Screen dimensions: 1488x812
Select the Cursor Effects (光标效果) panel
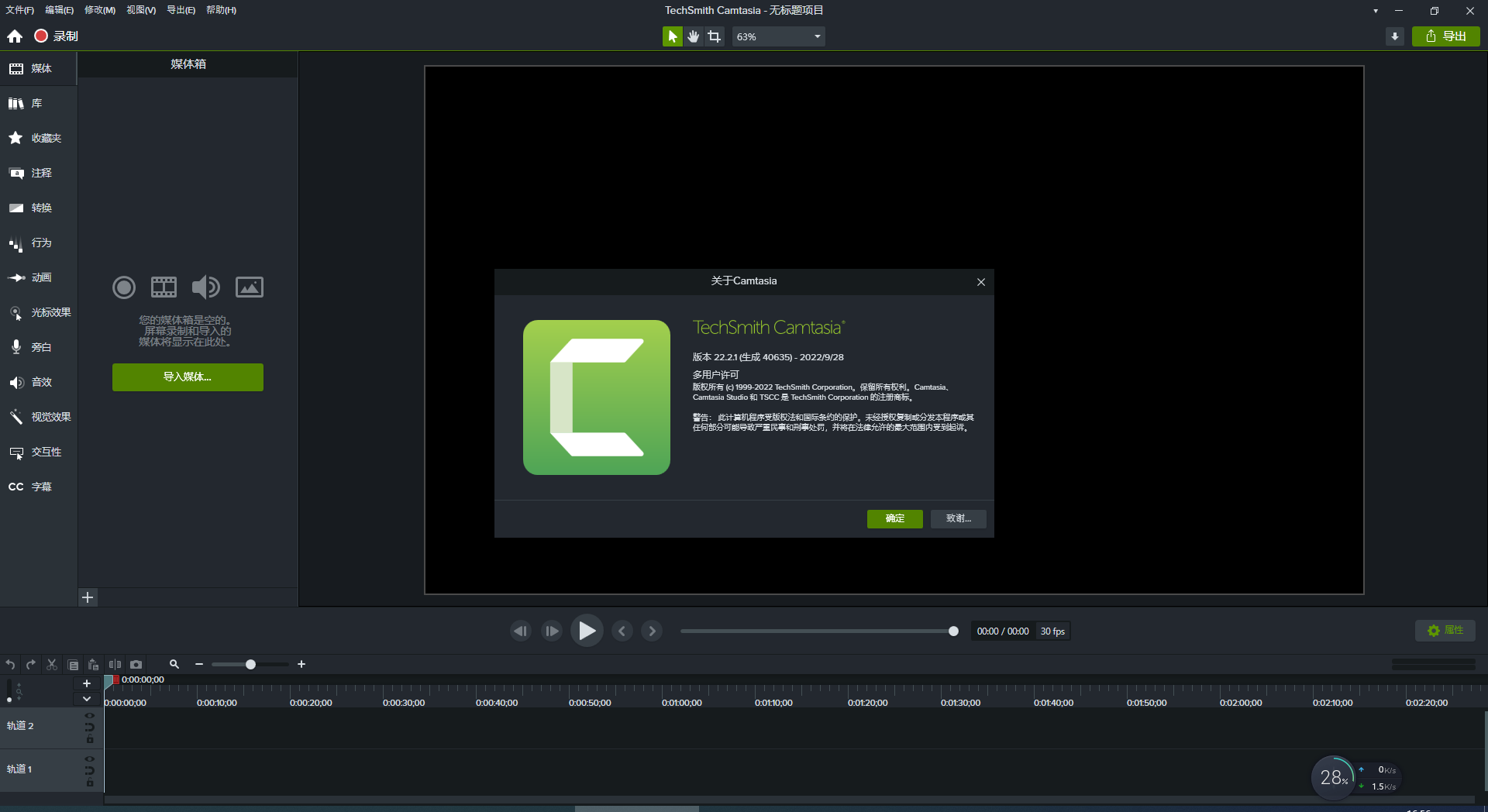[43, 312]
